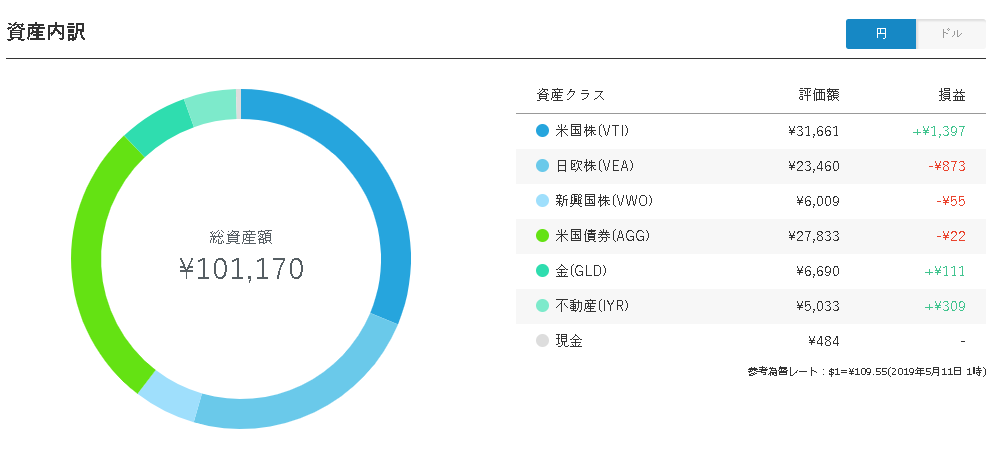Click the teal dot beside 金(GLD)

click(542, 271)
